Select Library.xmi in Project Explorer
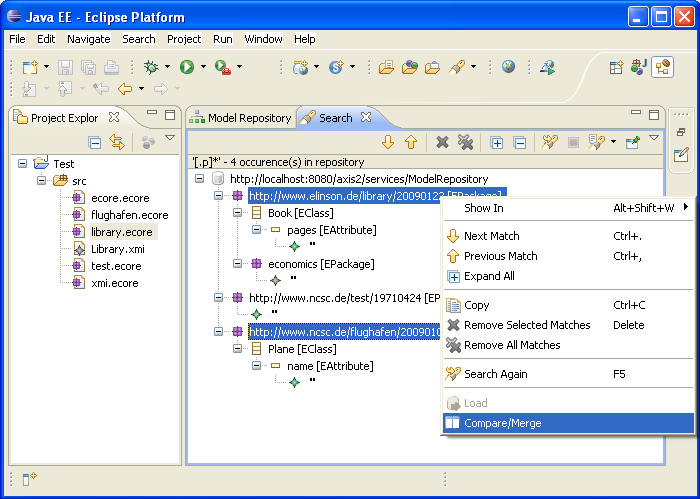700x499 pixels. pyautogui.click(x=118, y=249)
